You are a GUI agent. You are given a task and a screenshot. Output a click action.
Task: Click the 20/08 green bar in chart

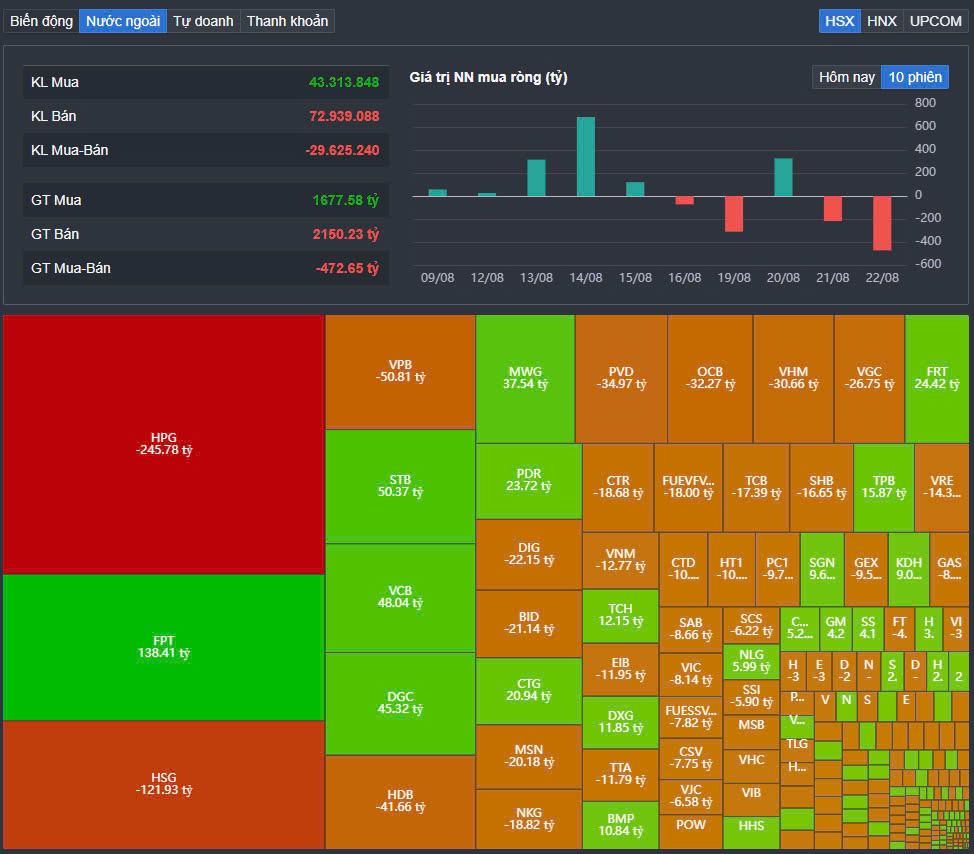(783, 178)
